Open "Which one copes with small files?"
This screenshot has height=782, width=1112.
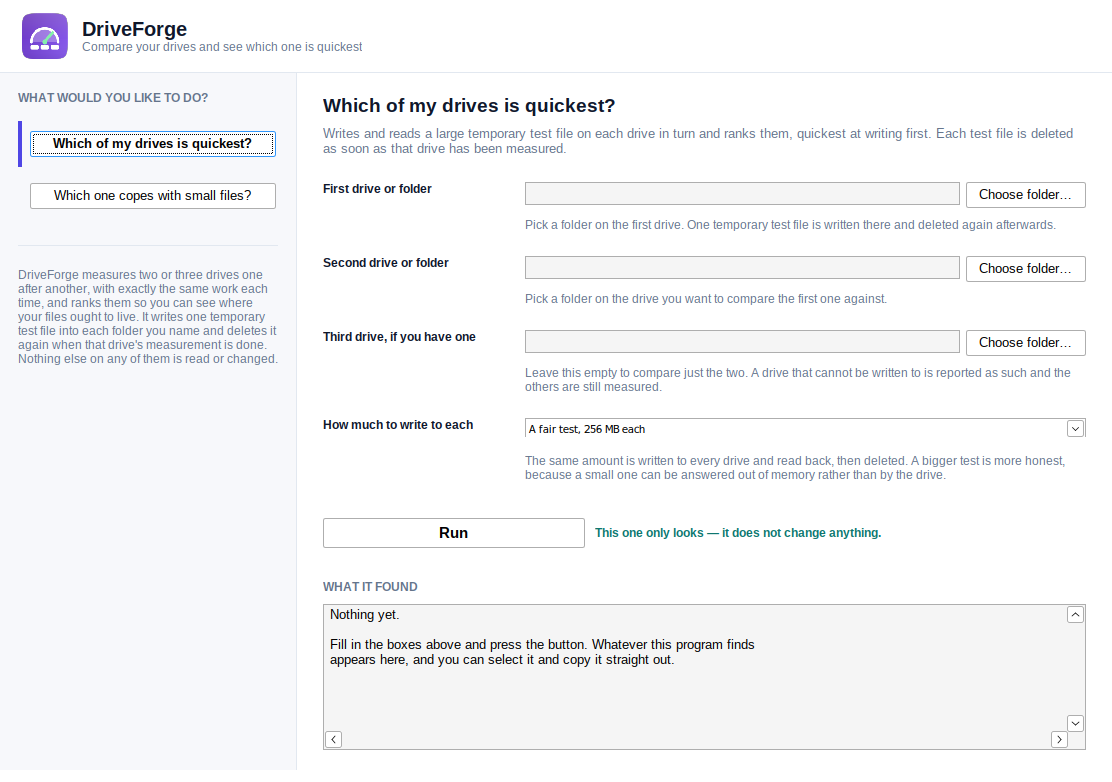click(152, 196)
